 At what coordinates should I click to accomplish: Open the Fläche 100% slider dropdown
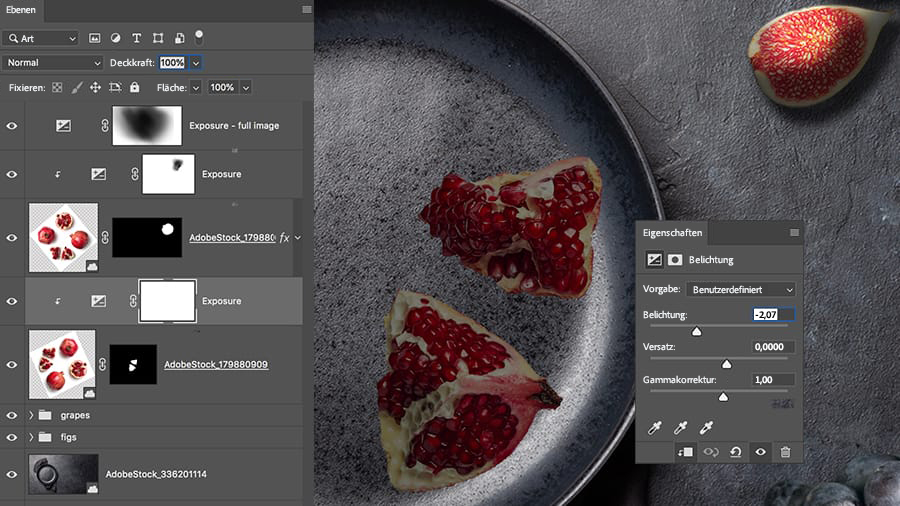(246, 88)
